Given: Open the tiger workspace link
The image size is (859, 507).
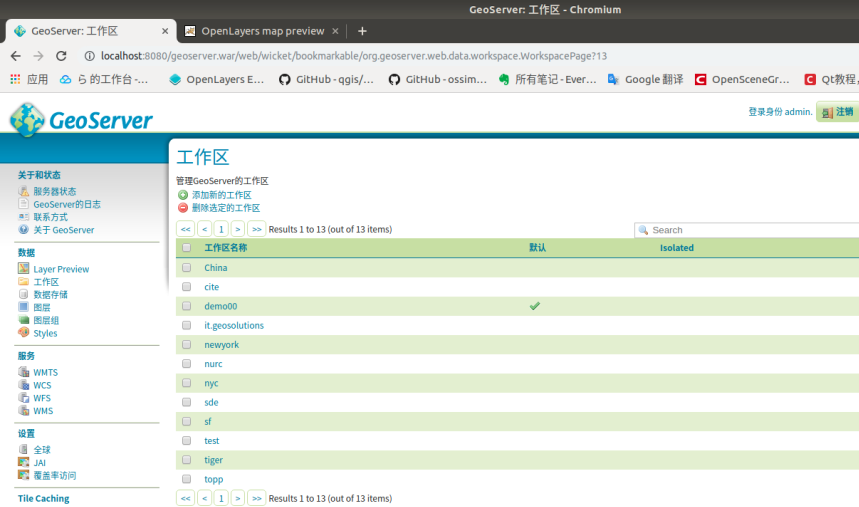Looking at the screenshot, I should click(213, 460).
